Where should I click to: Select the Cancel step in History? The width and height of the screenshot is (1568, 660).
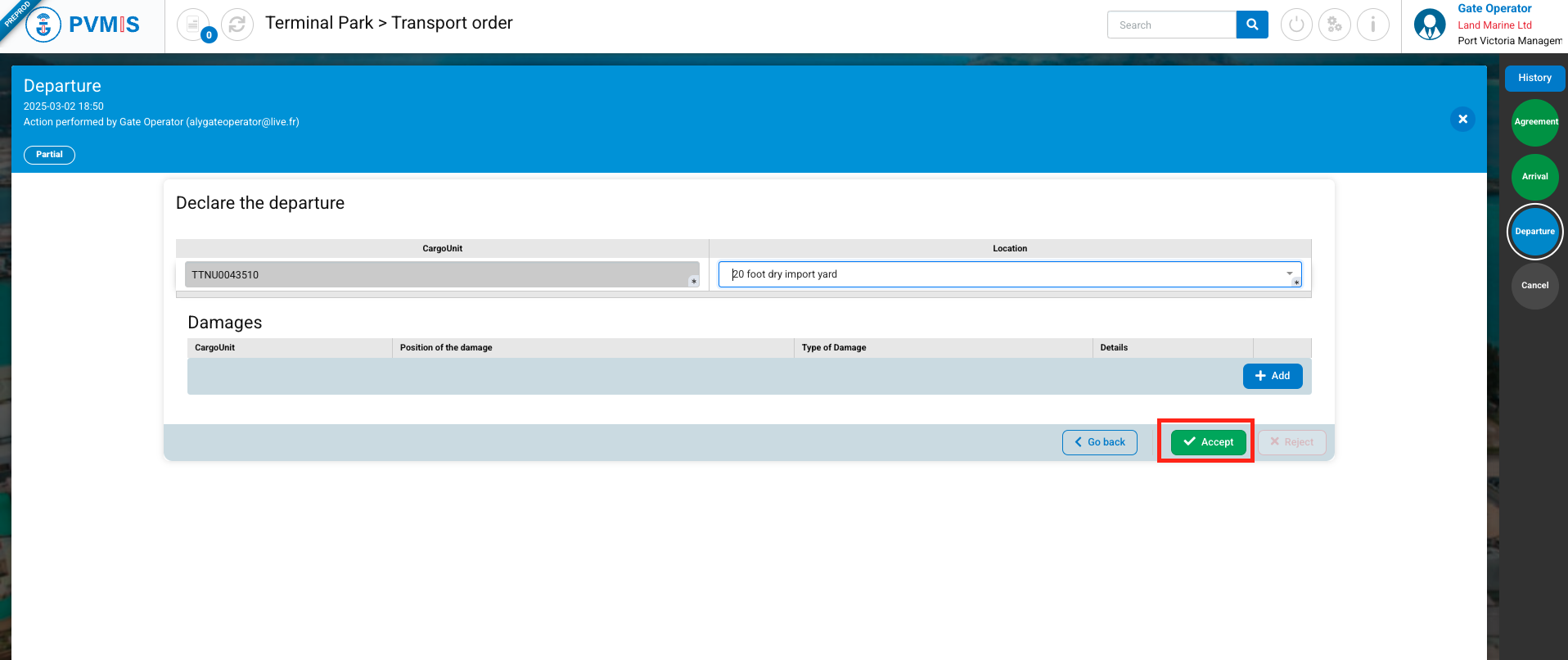click(x=1534, y=286)
